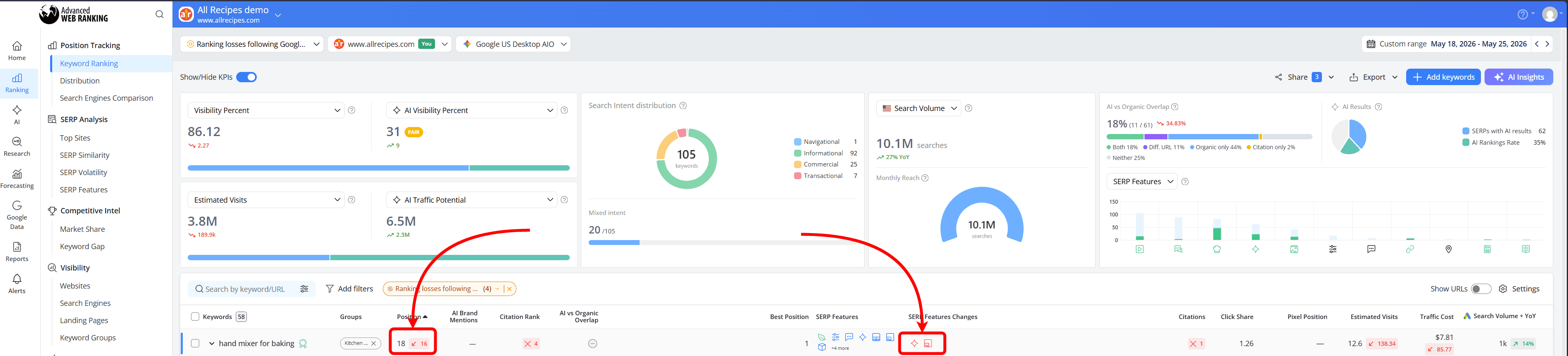Open the help question mark in the header
Screen dimensions: 1568x356
(x=1522, y=15)
